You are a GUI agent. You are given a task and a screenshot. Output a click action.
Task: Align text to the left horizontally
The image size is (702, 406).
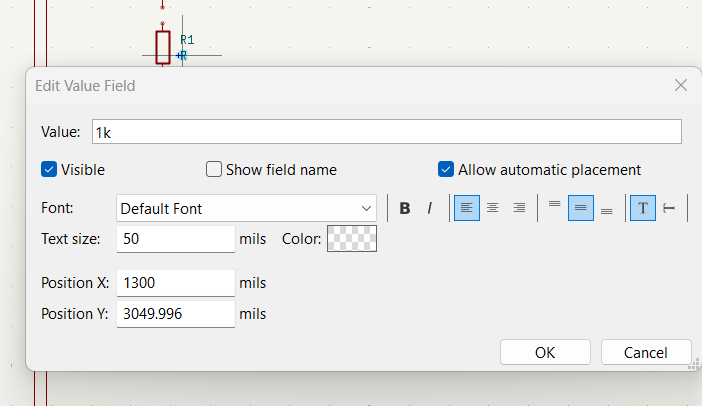[467, 208]
